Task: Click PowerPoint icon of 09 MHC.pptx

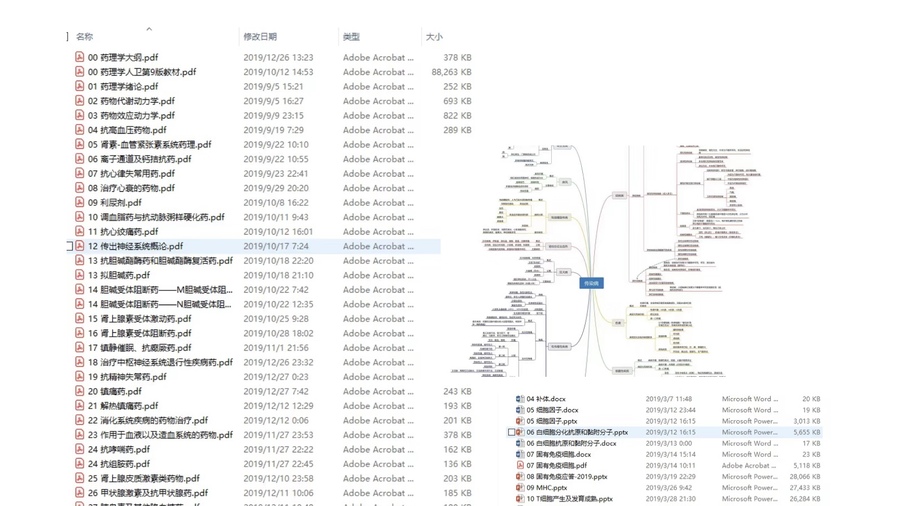Action: pyautogui.click(x=520, y=488)
